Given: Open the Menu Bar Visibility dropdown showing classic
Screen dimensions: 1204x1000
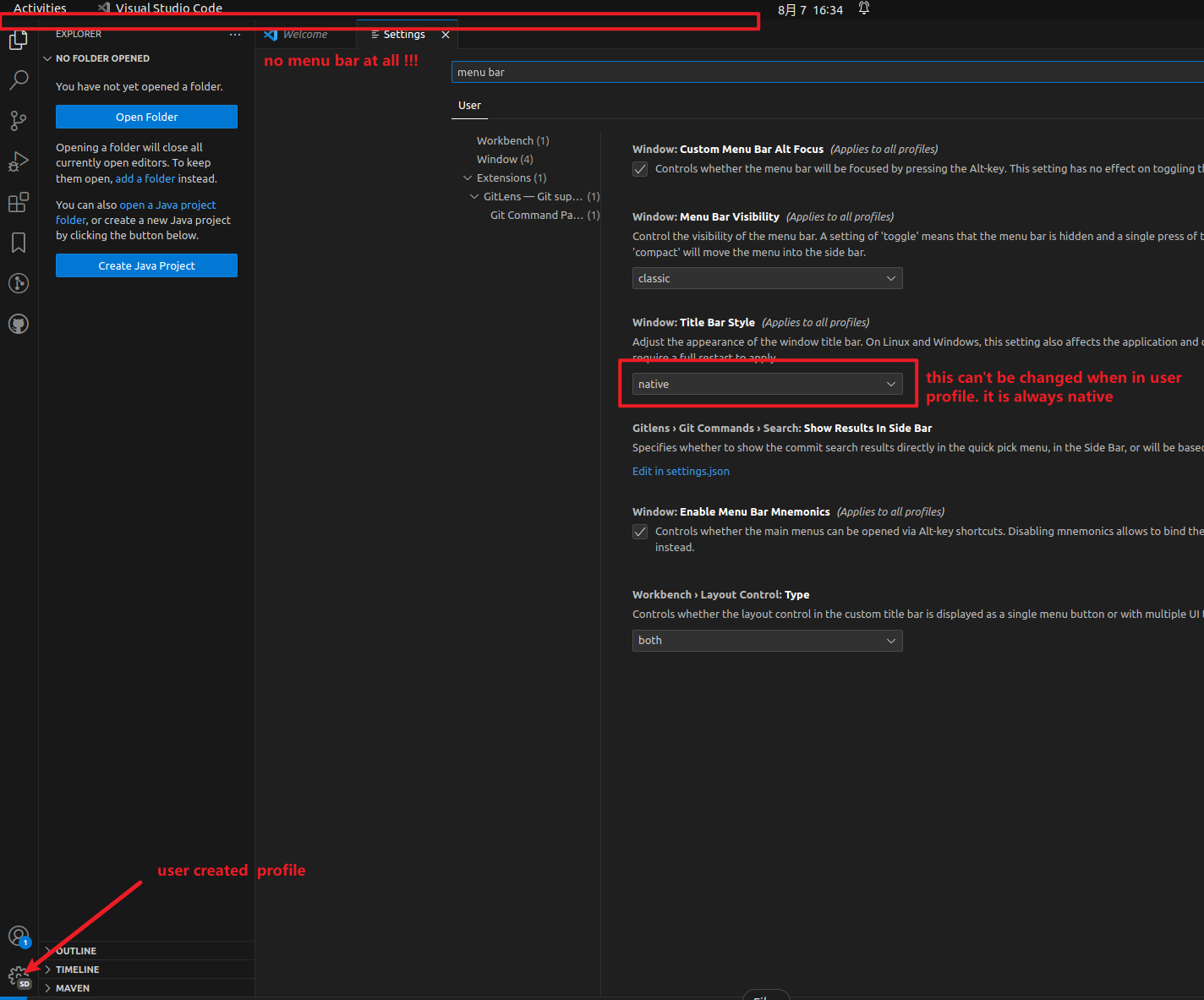Looking at the screenshot, I should (766, 277).
